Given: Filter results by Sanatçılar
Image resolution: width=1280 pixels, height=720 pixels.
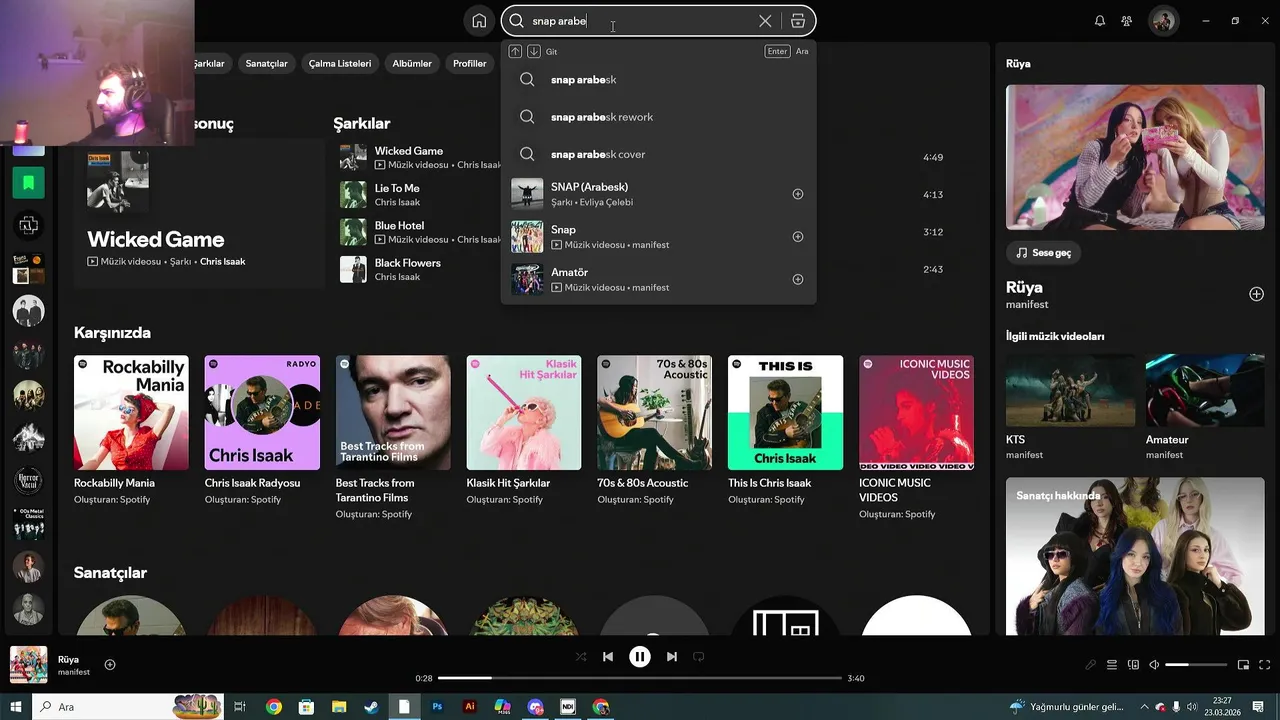Looking at the screenshot, I should 266,63.
